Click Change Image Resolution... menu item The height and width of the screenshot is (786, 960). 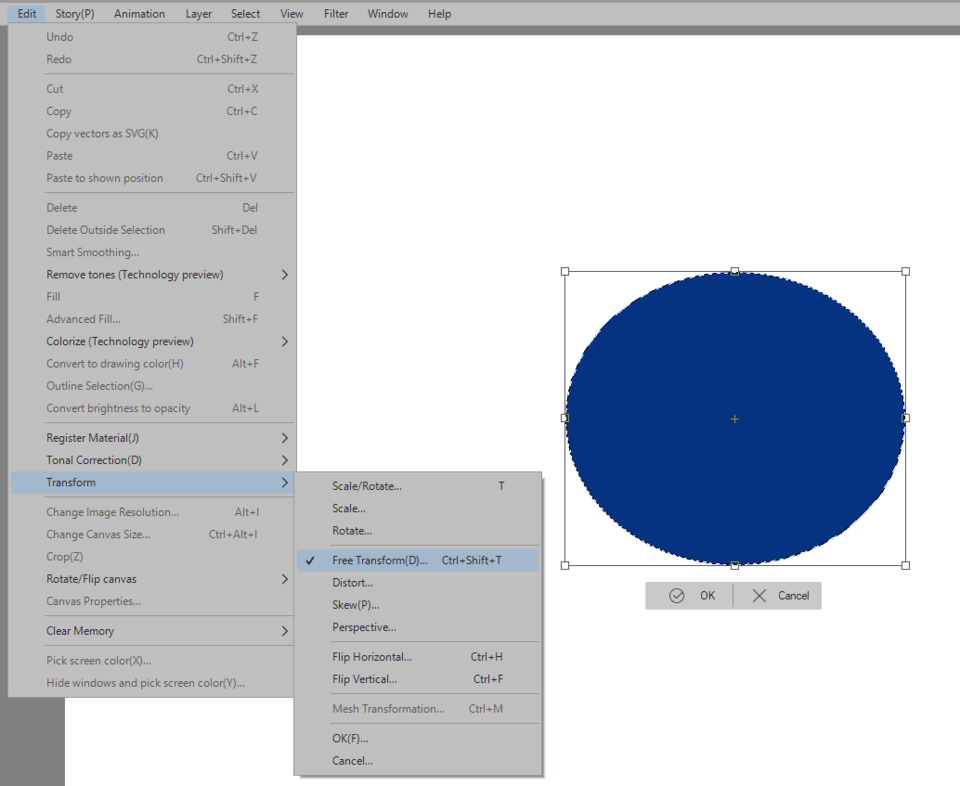coord(152,512)
